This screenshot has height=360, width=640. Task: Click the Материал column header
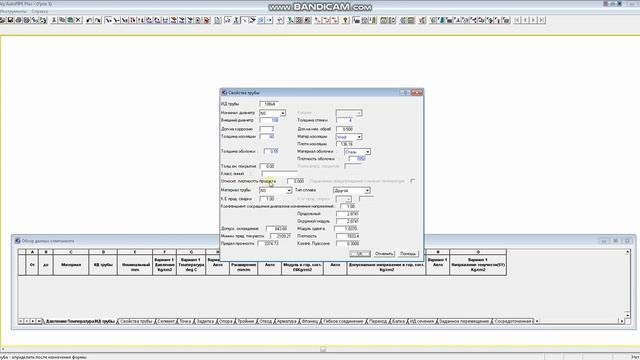point(71,264)
